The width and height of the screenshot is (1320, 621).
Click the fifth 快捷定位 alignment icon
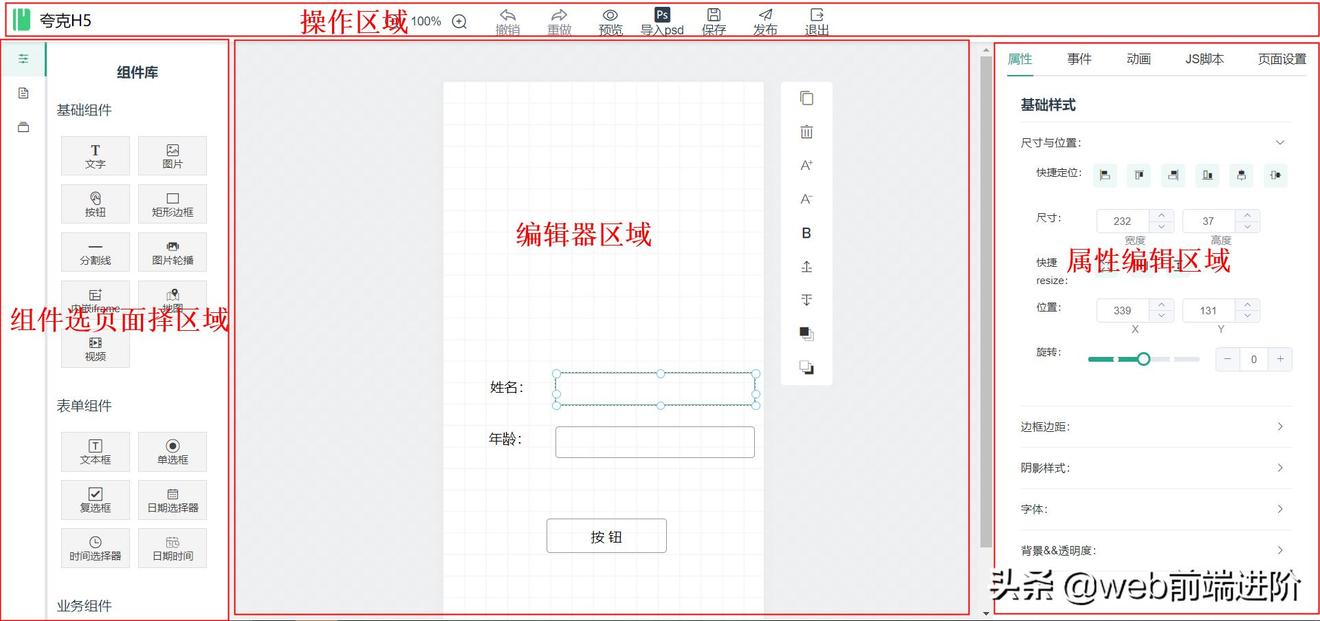pyautogui.click(x=1241, y=175)
